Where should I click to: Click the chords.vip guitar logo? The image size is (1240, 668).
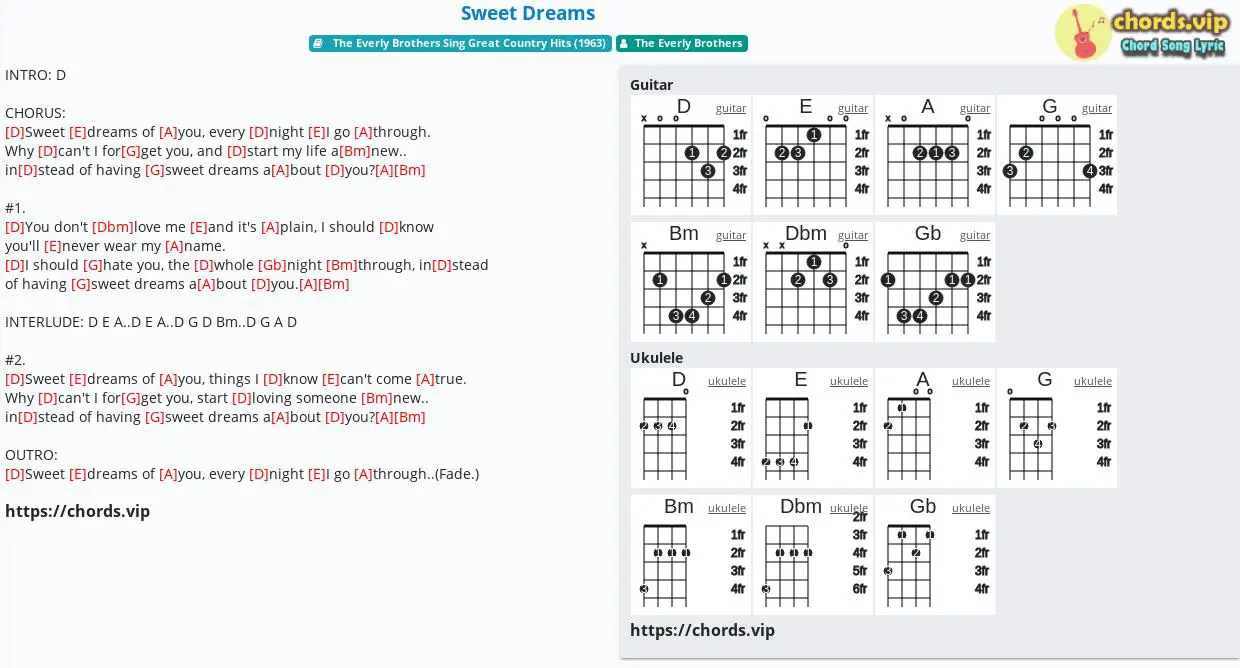[1141, 32]
